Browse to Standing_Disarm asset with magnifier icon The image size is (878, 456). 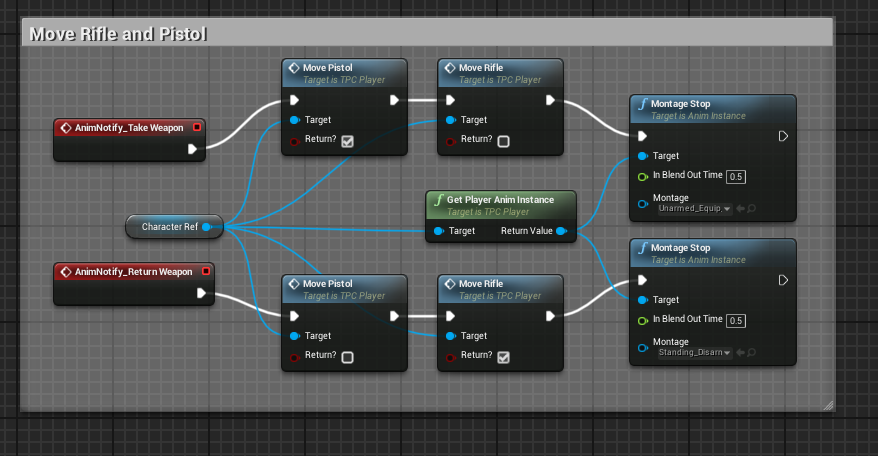[751, 352]
